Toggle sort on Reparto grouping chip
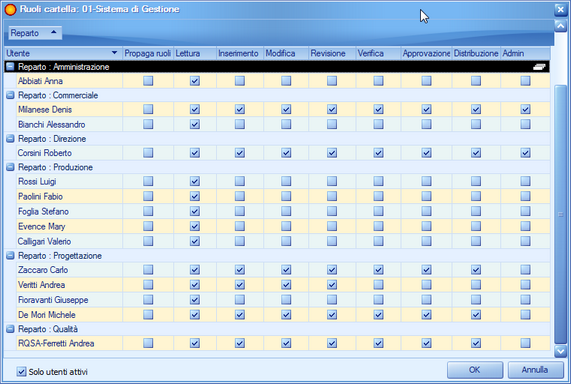Image resolution: width=571 pixels, height=384 pixels. pyautogui.click(x=35, y=33)
